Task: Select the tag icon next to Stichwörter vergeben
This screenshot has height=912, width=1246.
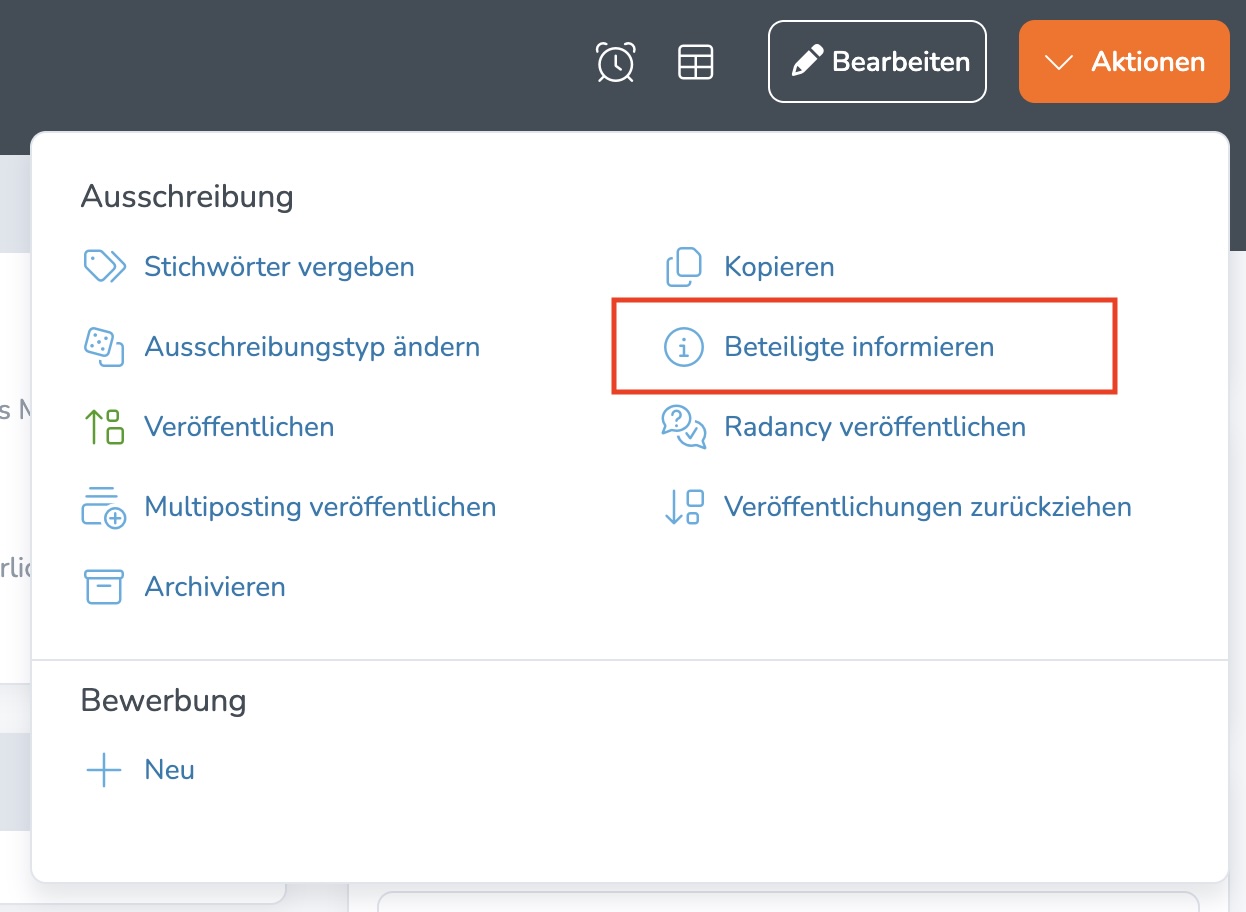Action: [x=103, y=266]
